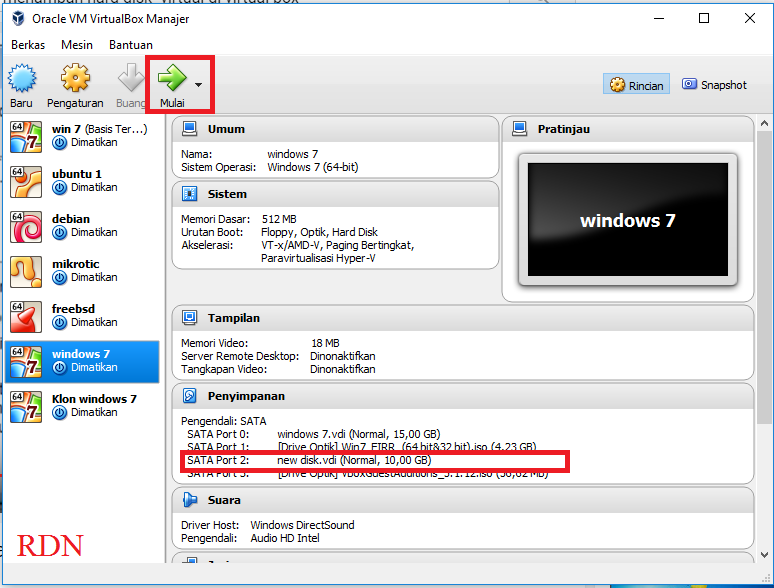Click power status icon under debian

pos(60,233)
